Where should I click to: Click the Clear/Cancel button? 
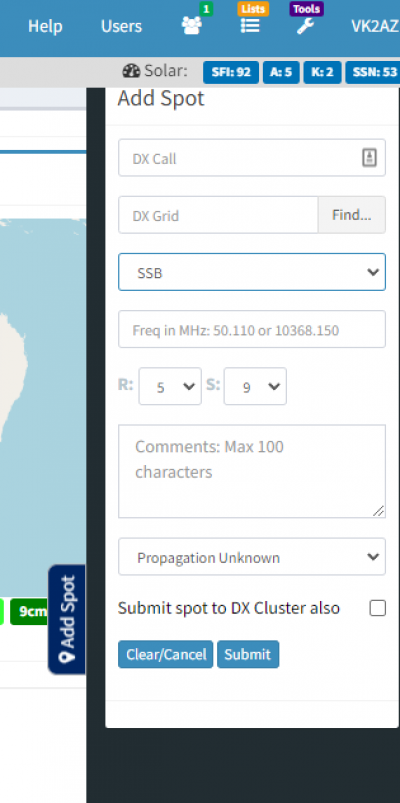[165, 654]
